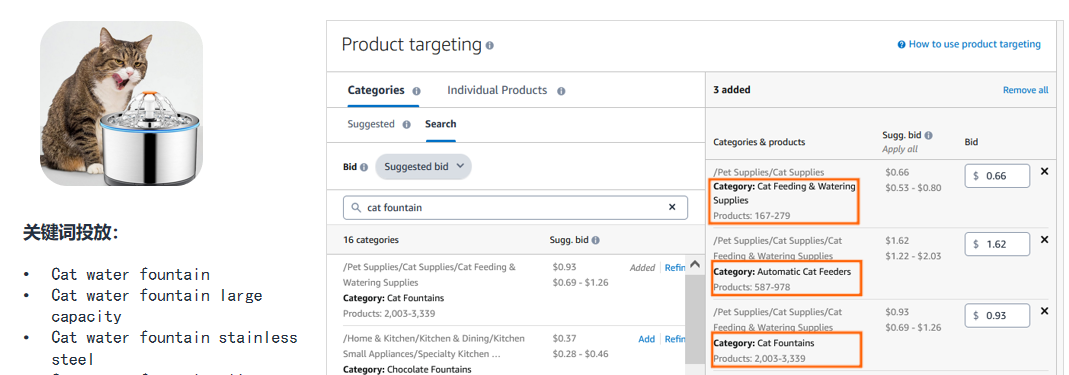Click the cat fountain search field

point(515,207)
